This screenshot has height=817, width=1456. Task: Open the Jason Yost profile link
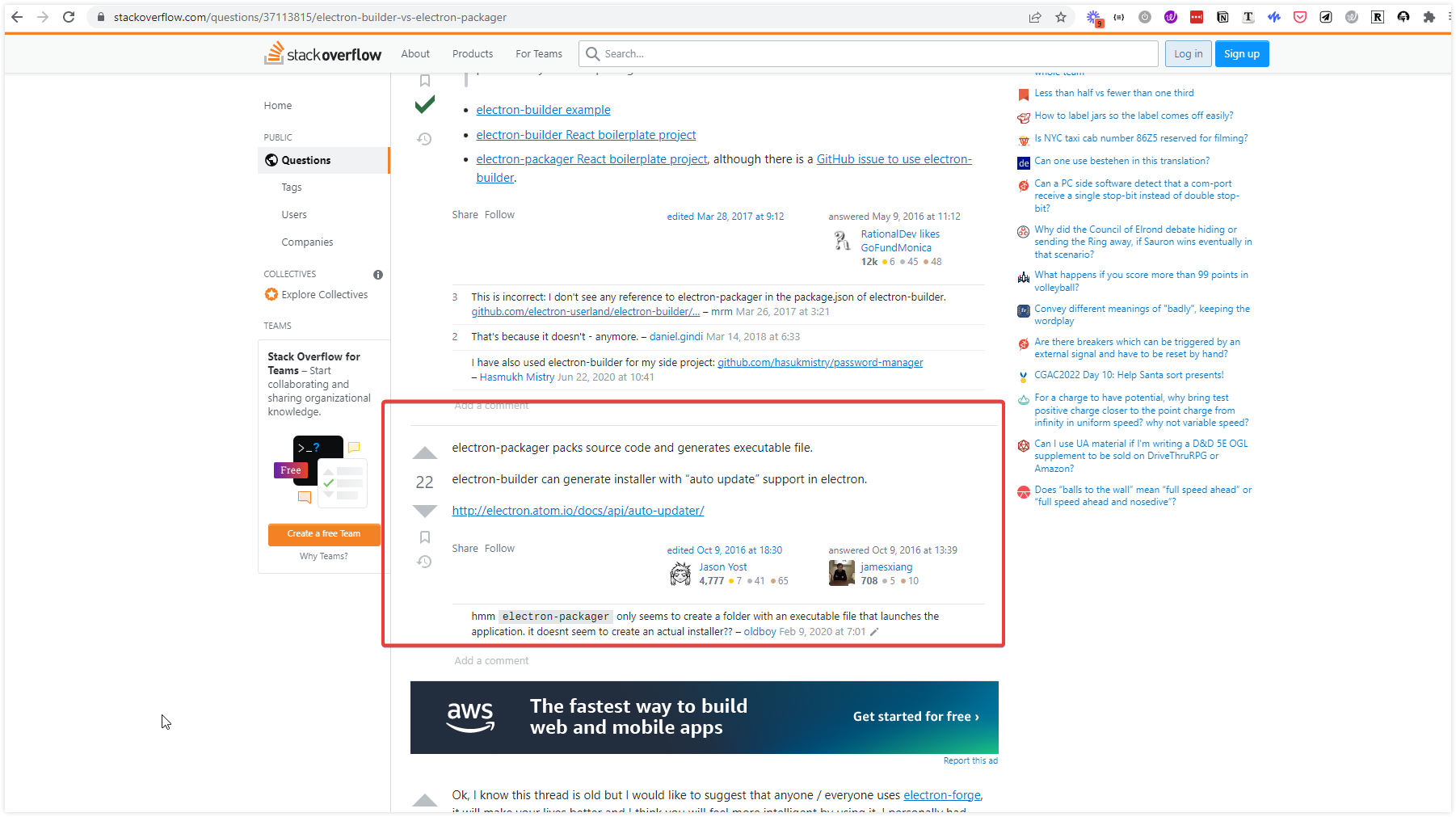click(x=723, y=567)
